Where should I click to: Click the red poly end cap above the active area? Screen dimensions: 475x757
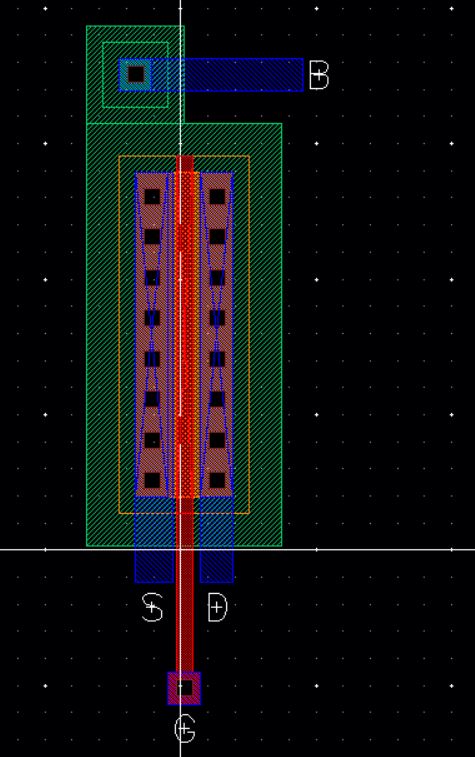185,163
